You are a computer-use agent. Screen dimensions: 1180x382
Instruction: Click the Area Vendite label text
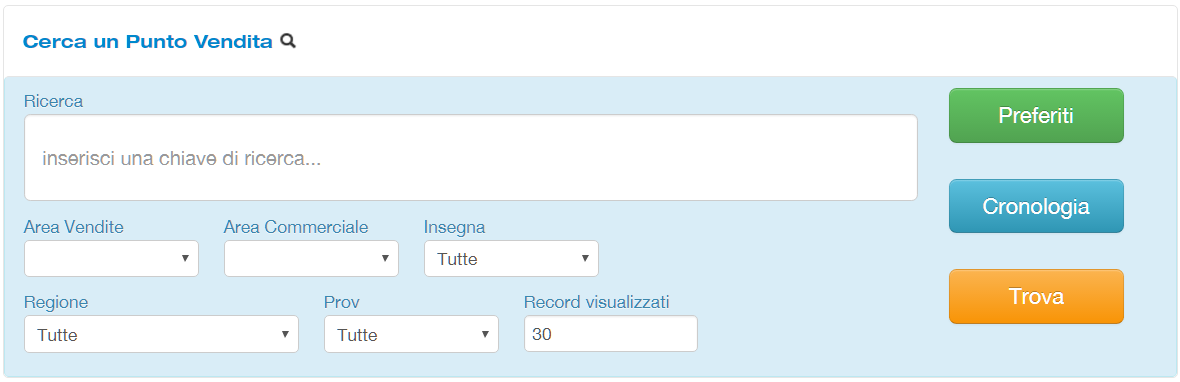74,227
